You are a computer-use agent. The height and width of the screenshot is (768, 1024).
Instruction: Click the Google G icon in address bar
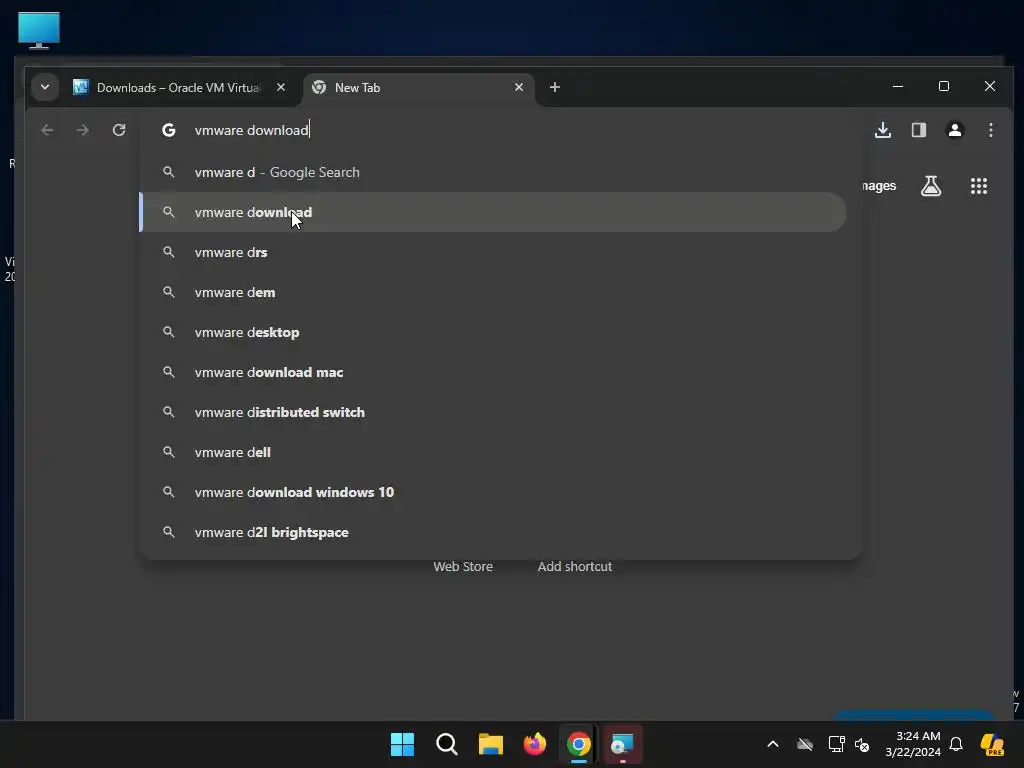click(168, 130)
